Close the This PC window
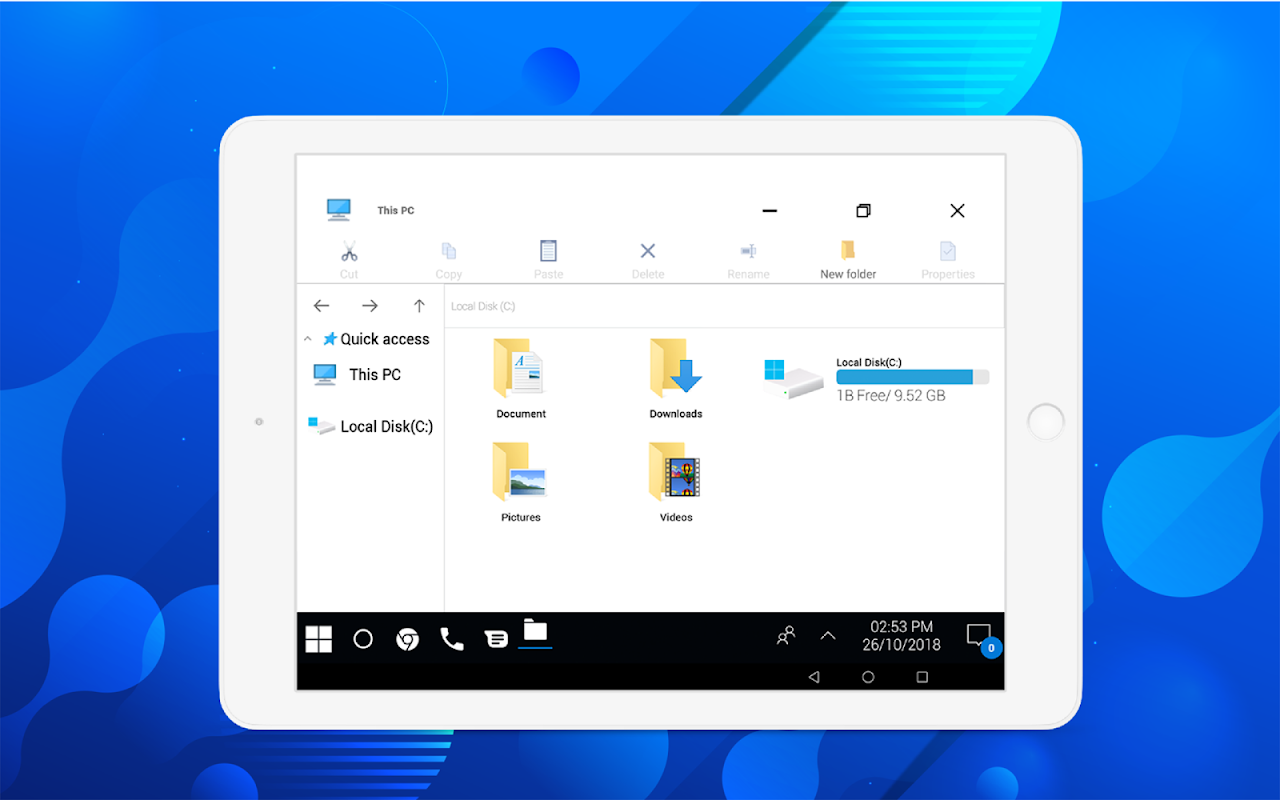 point(957,210)
